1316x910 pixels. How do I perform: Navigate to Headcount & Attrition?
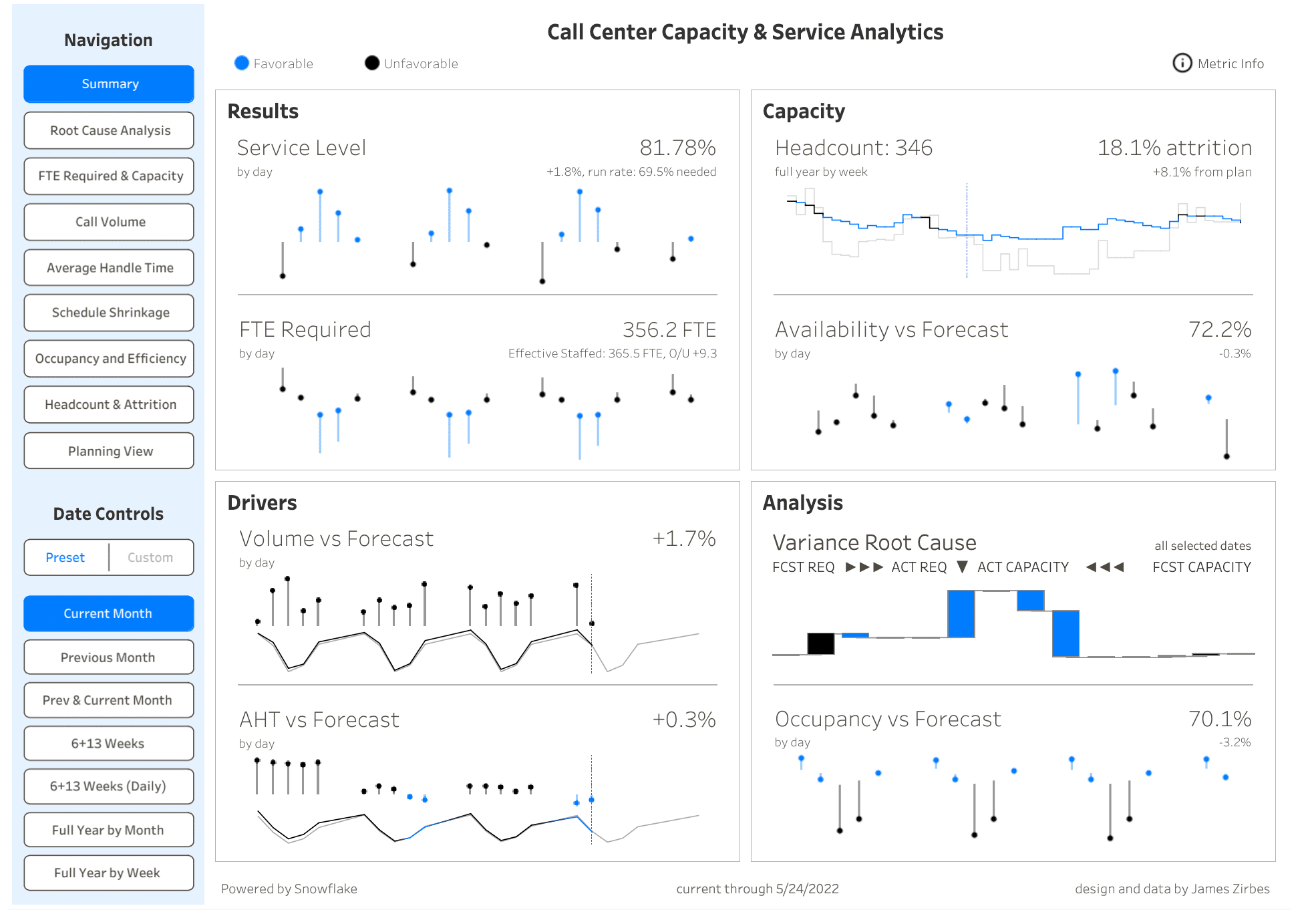tap(108, 404)
